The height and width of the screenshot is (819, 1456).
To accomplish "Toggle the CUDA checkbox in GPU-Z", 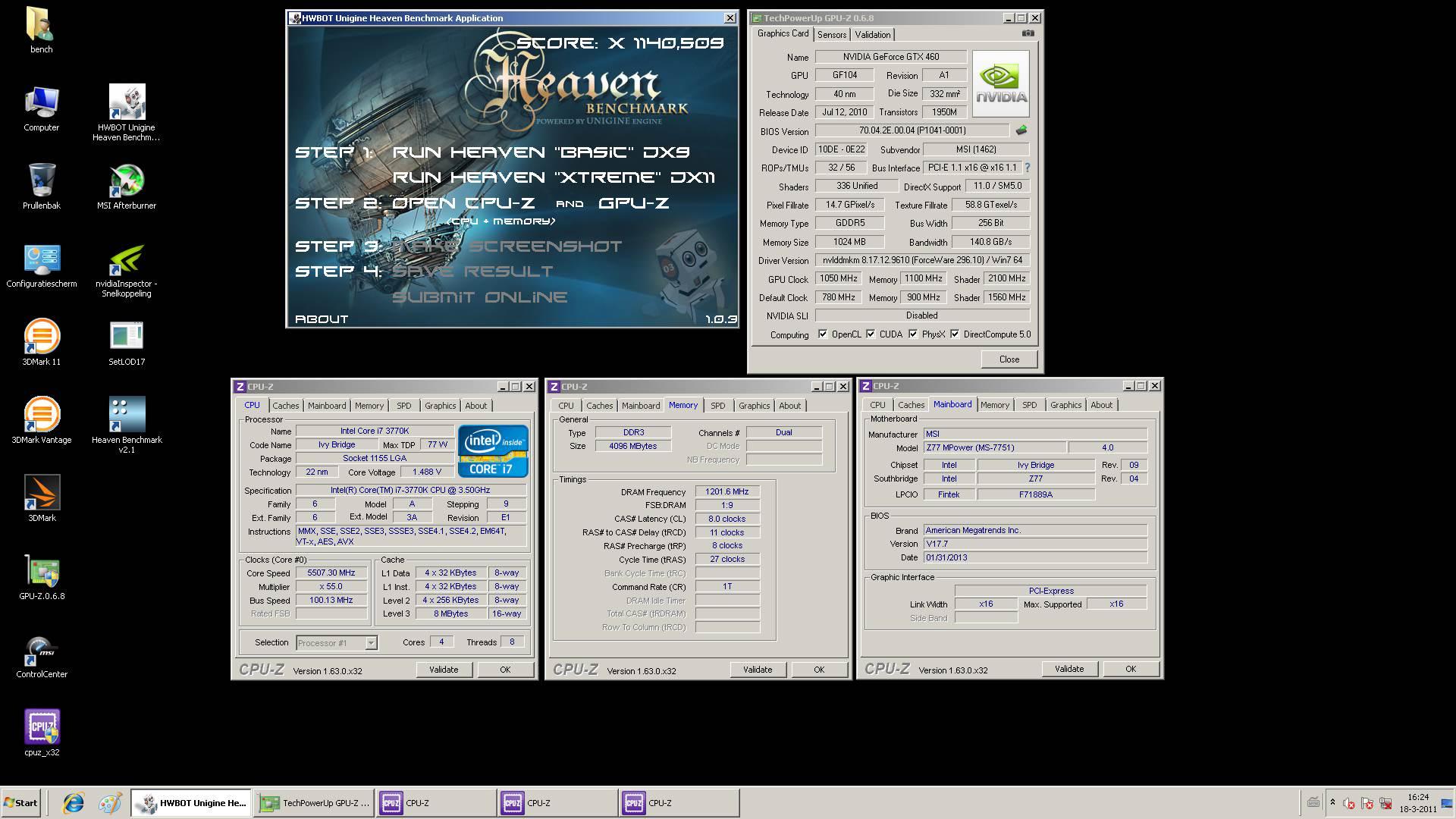I will [x=871, y=334].
